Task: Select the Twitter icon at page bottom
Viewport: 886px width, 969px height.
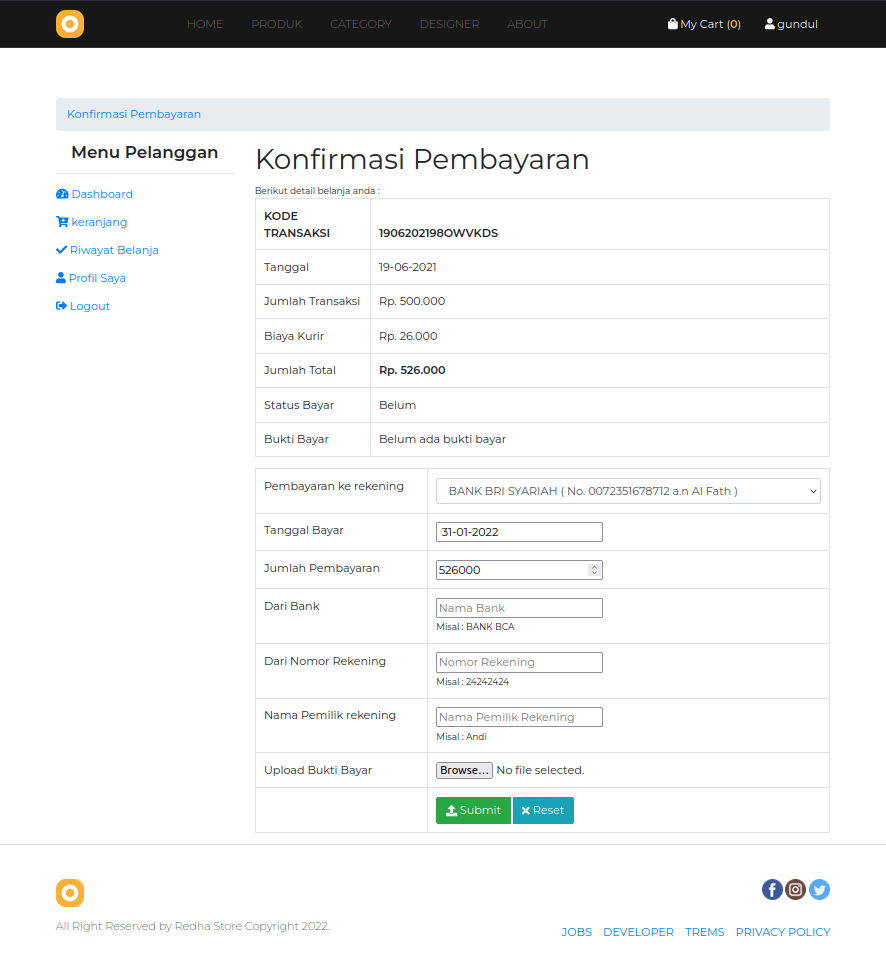Action: [820, 889]
